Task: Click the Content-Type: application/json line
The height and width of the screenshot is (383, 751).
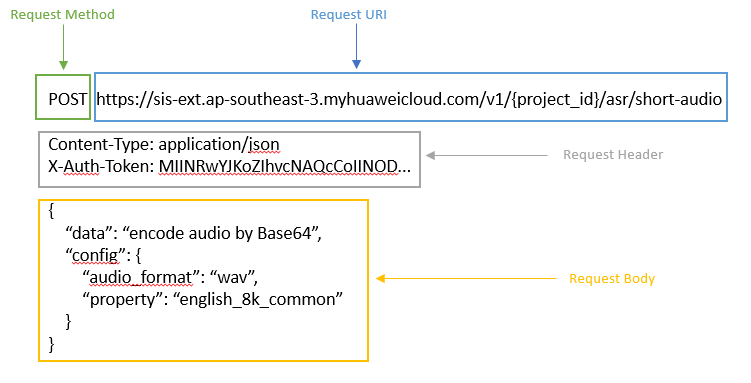Action: [164, 144]
